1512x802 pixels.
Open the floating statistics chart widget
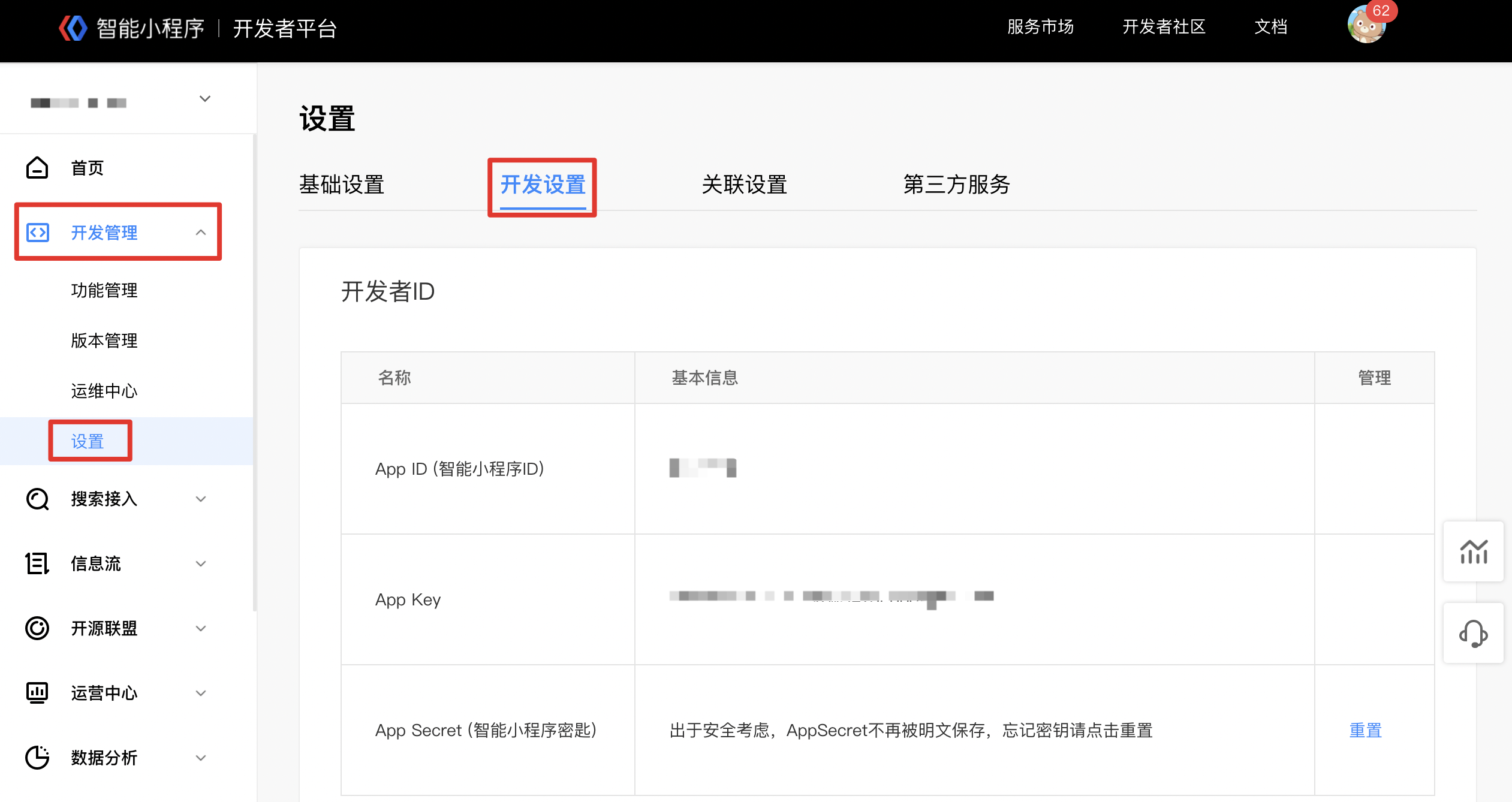1474,551
